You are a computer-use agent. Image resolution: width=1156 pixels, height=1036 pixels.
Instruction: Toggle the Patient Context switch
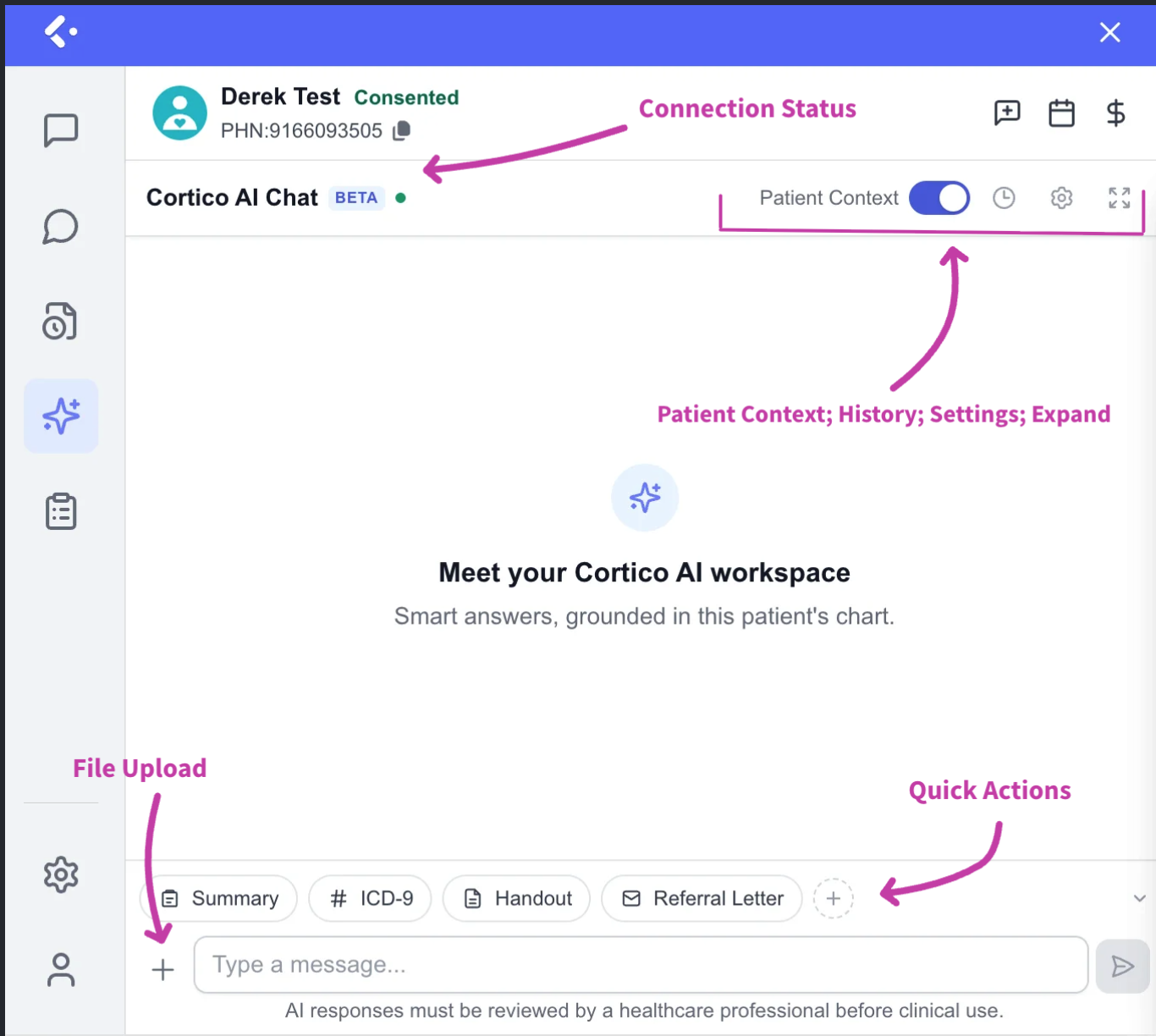pos(939,198)
